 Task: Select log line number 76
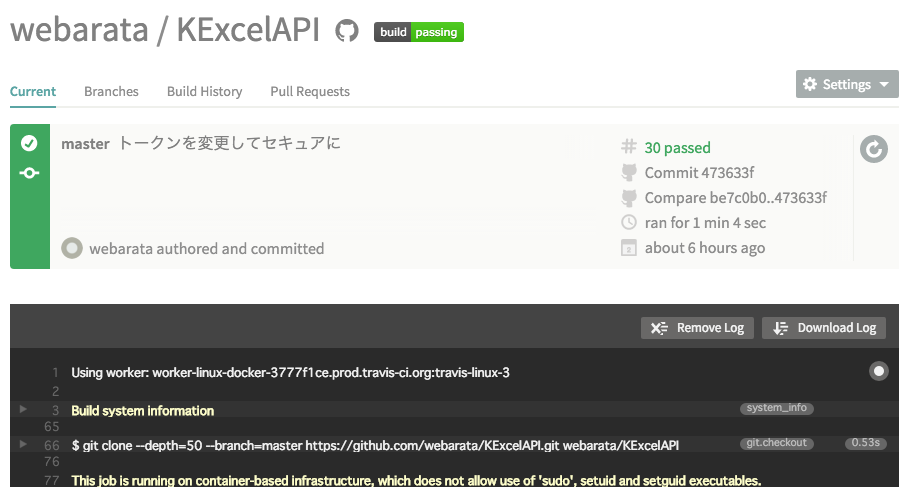(x=52, y=462)
